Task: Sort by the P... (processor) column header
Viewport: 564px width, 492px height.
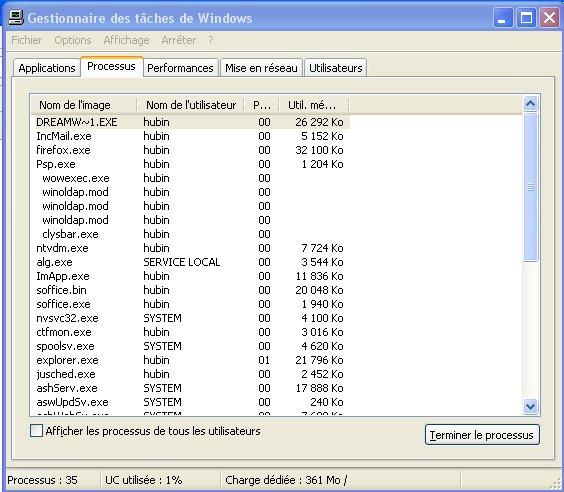Action: pos(262,105)
